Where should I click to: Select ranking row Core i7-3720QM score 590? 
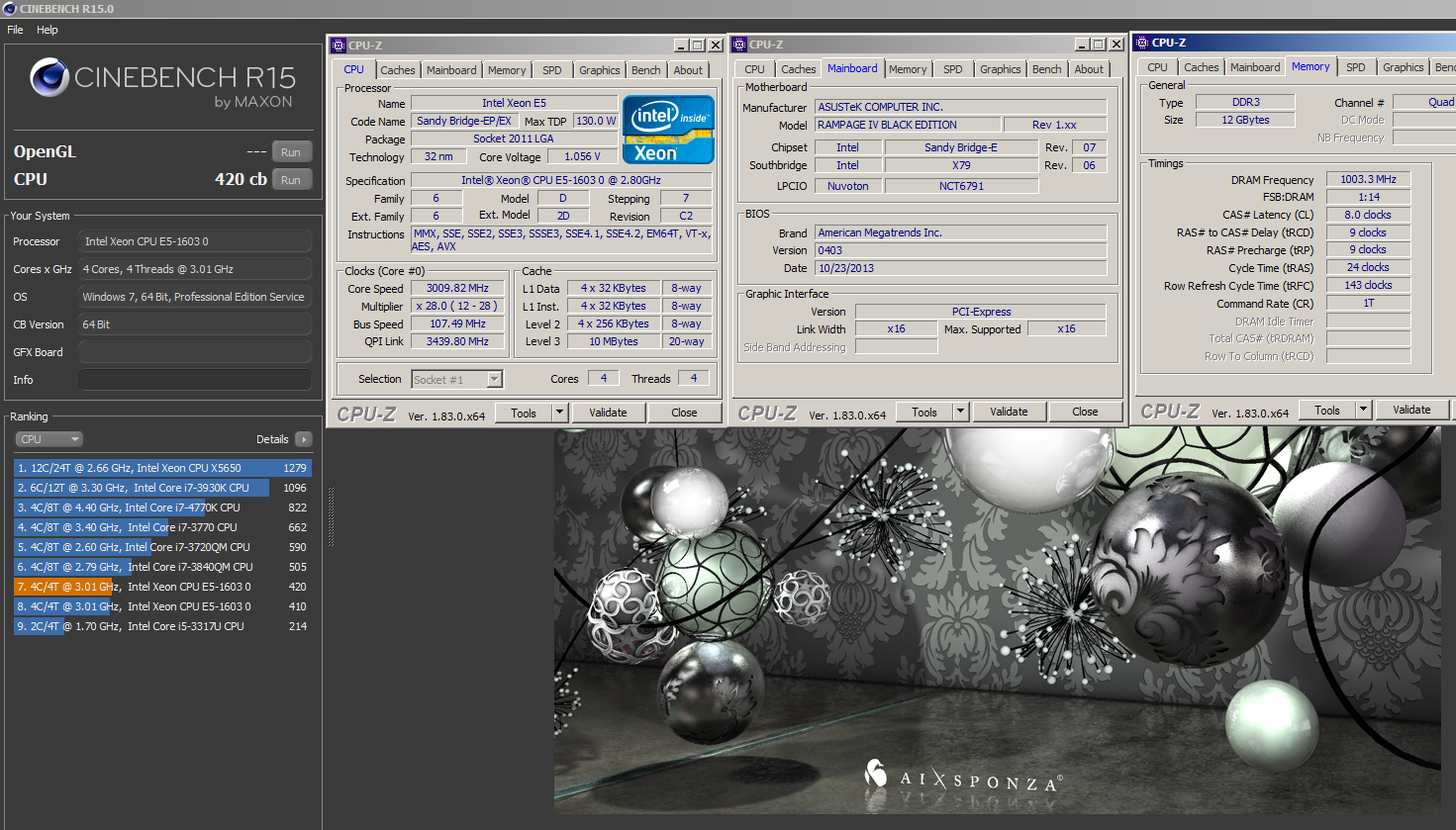[162, 547]
